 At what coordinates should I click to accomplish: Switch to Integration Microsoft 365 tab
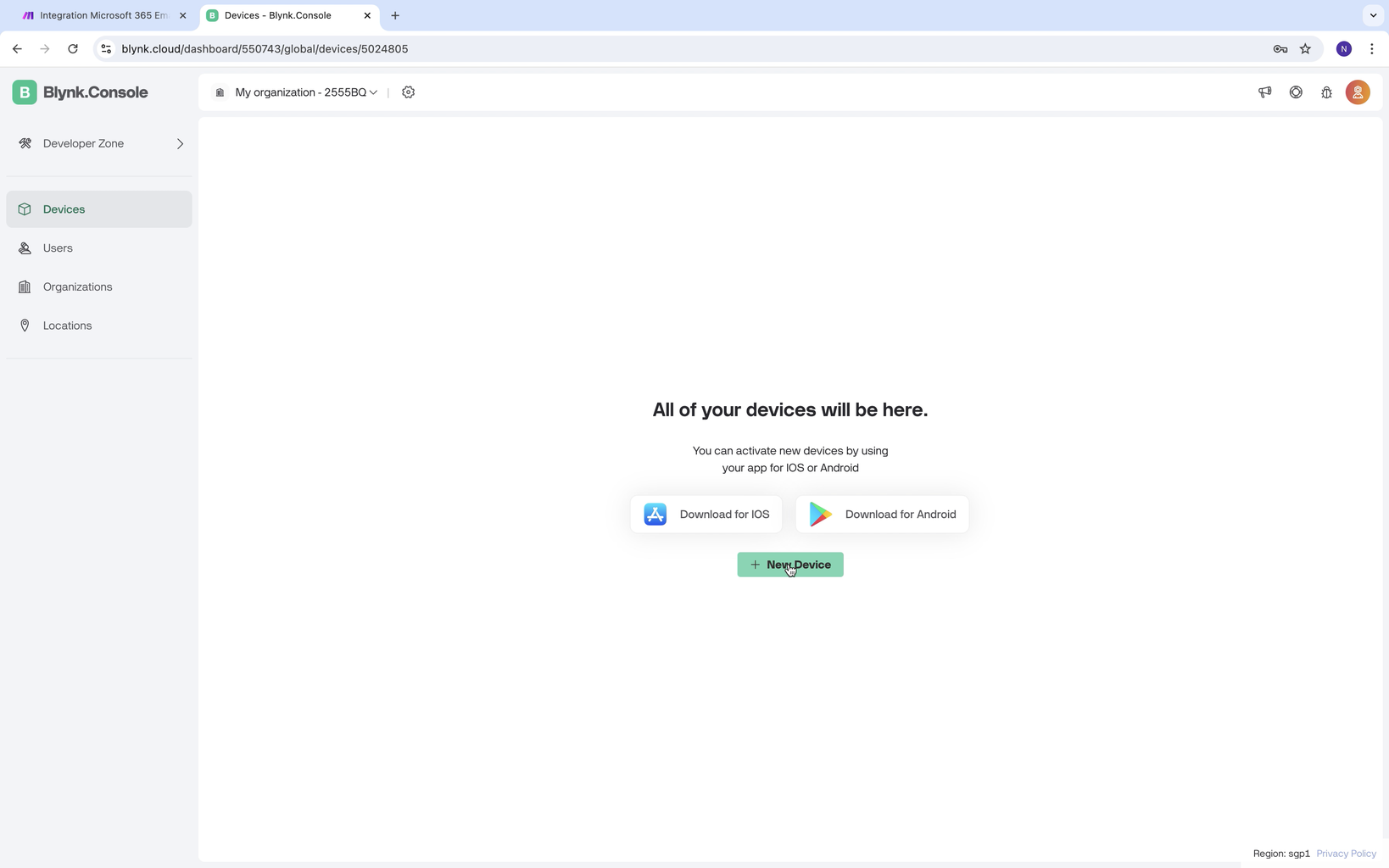[x=103, y=15]
